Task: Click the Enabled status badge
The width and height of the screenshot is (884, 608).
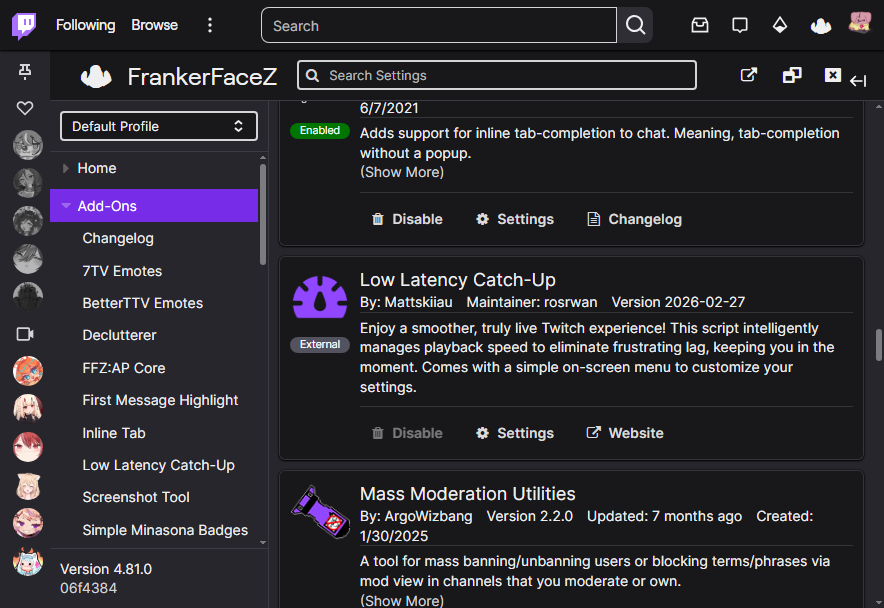Action: pos(320,131)
